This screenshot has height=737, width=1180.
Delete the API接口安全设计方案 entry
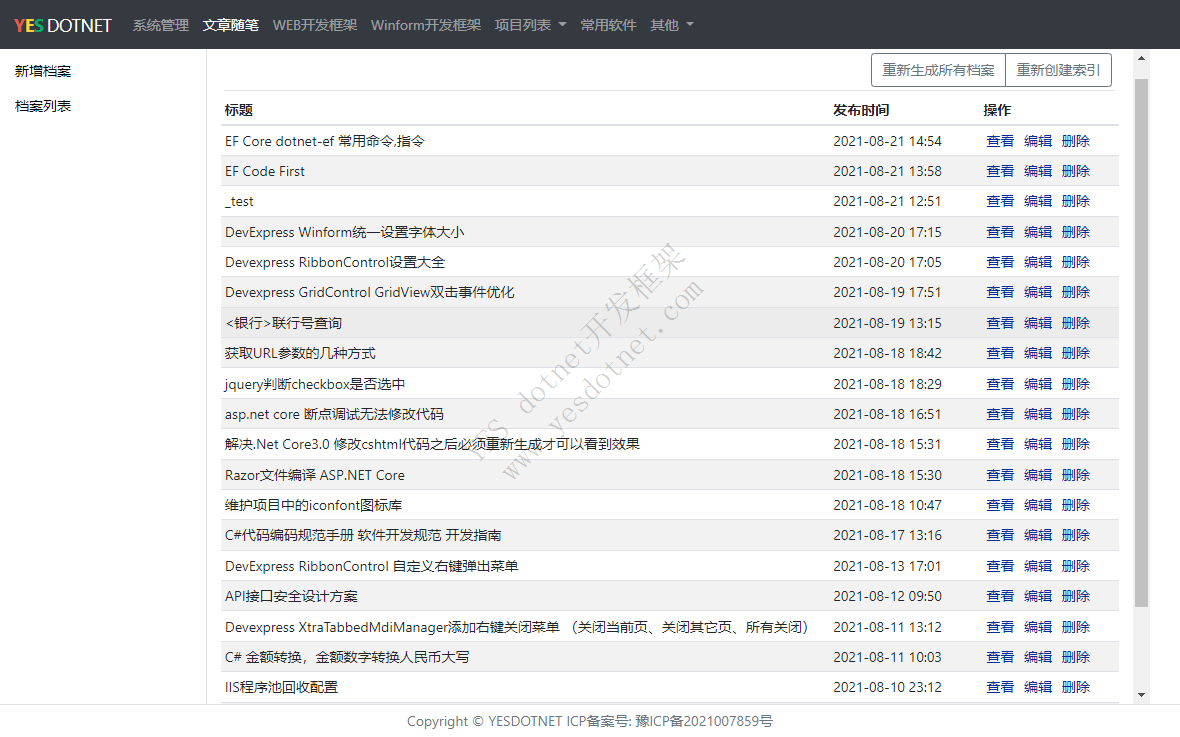1075,596
